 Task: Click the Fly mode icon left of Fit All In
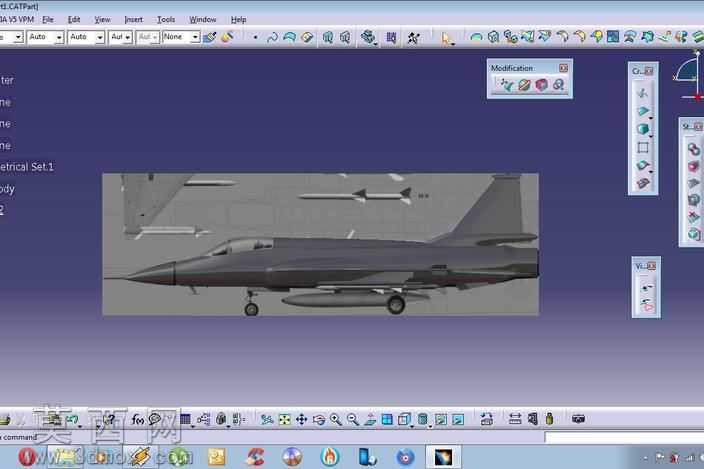(x=267, y=420)
